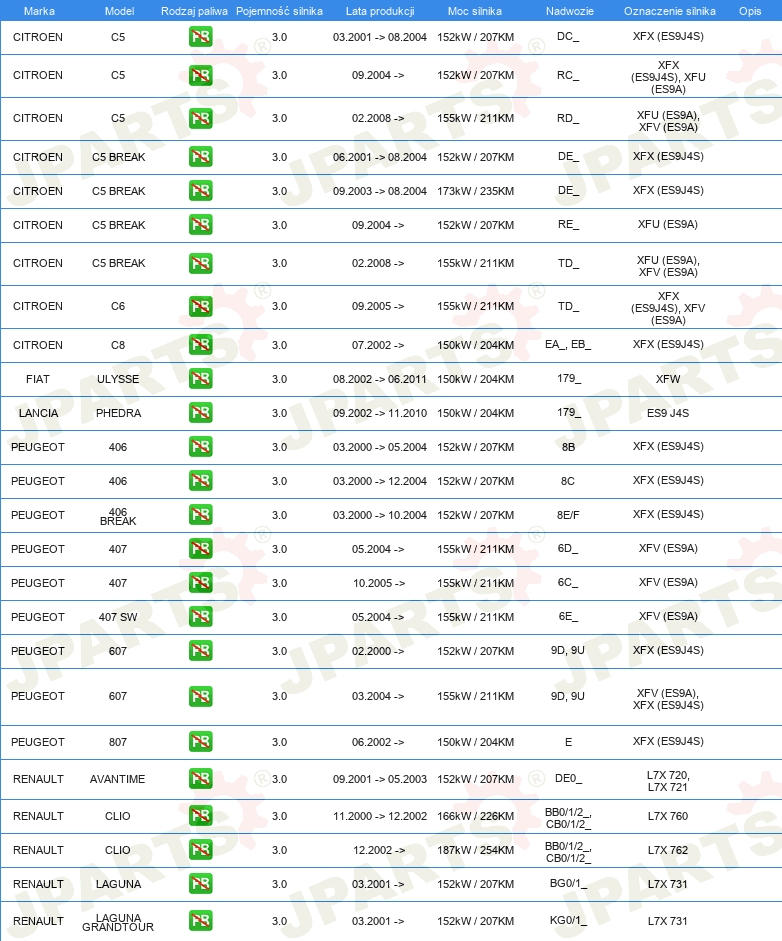Image resolution: width=782 pixels, height=941 pixels.
Task: Select the PHEDRA model cell
Action: click(118, 413)
